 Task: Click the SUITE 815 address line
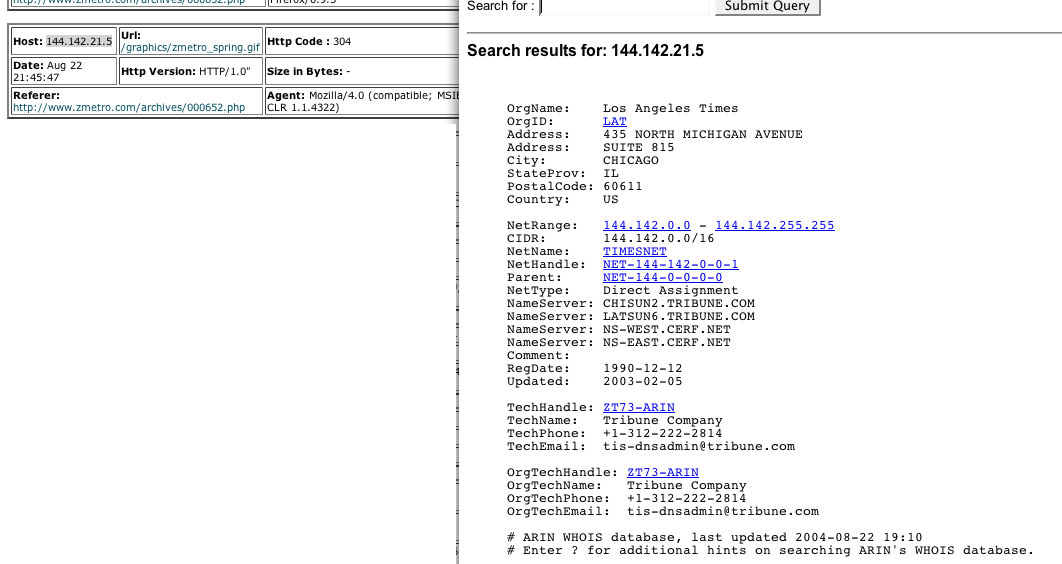tap(639, 147)
